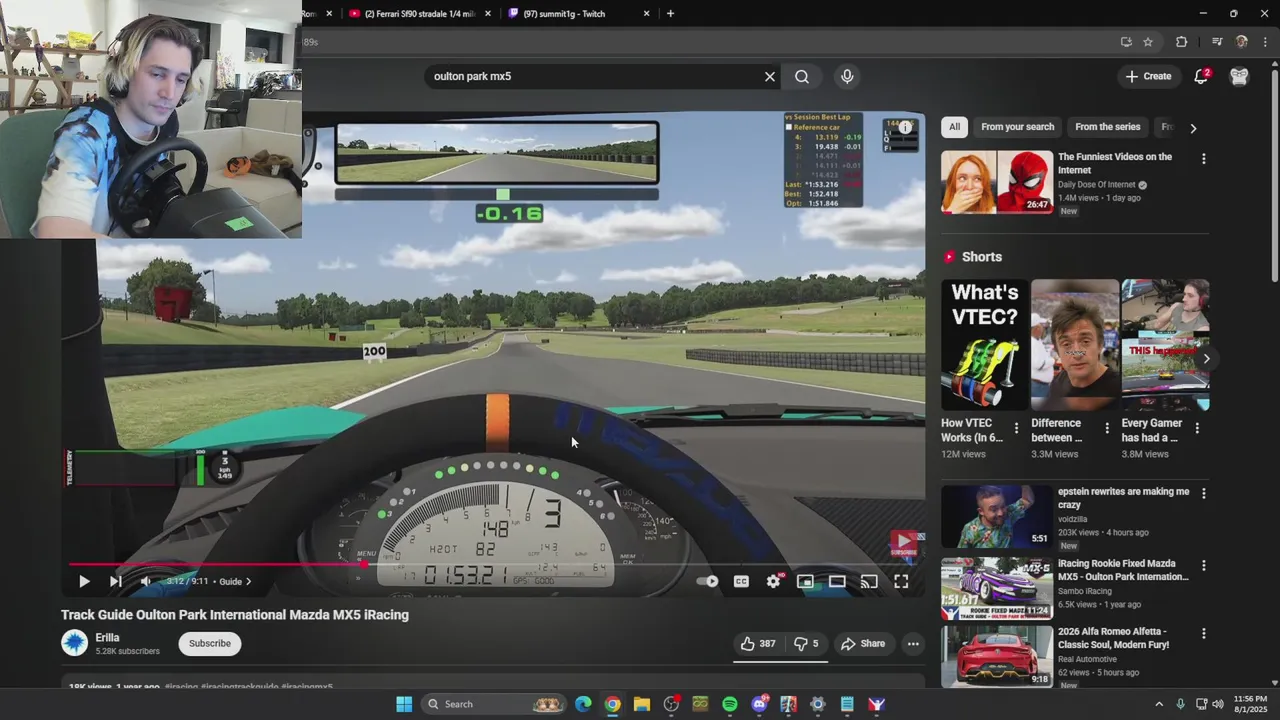
Task: Open options for 'Every Gamer has had a' short
Action: coord(1197,428)
